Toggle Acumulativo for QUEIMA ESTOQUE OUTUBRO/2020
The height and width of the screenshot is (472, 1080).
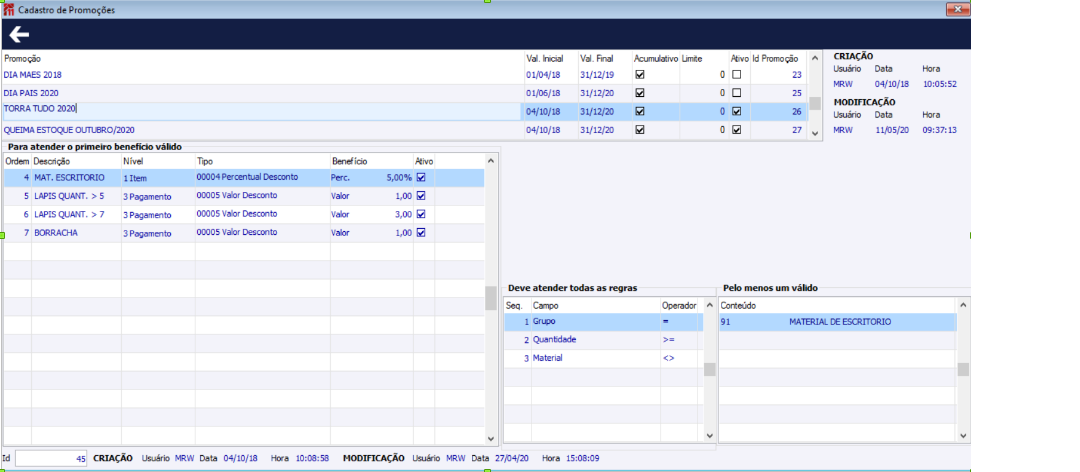click(x=639, y=130)
